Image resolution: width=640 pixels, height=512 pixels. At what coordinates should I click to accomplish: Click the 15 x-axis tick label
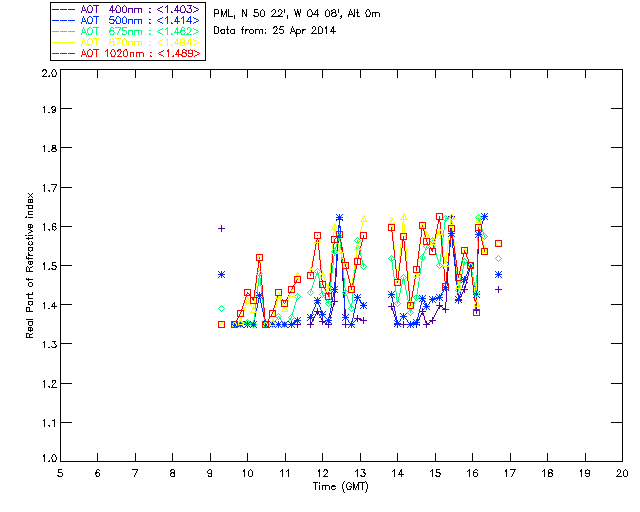[x=435, y=473]
